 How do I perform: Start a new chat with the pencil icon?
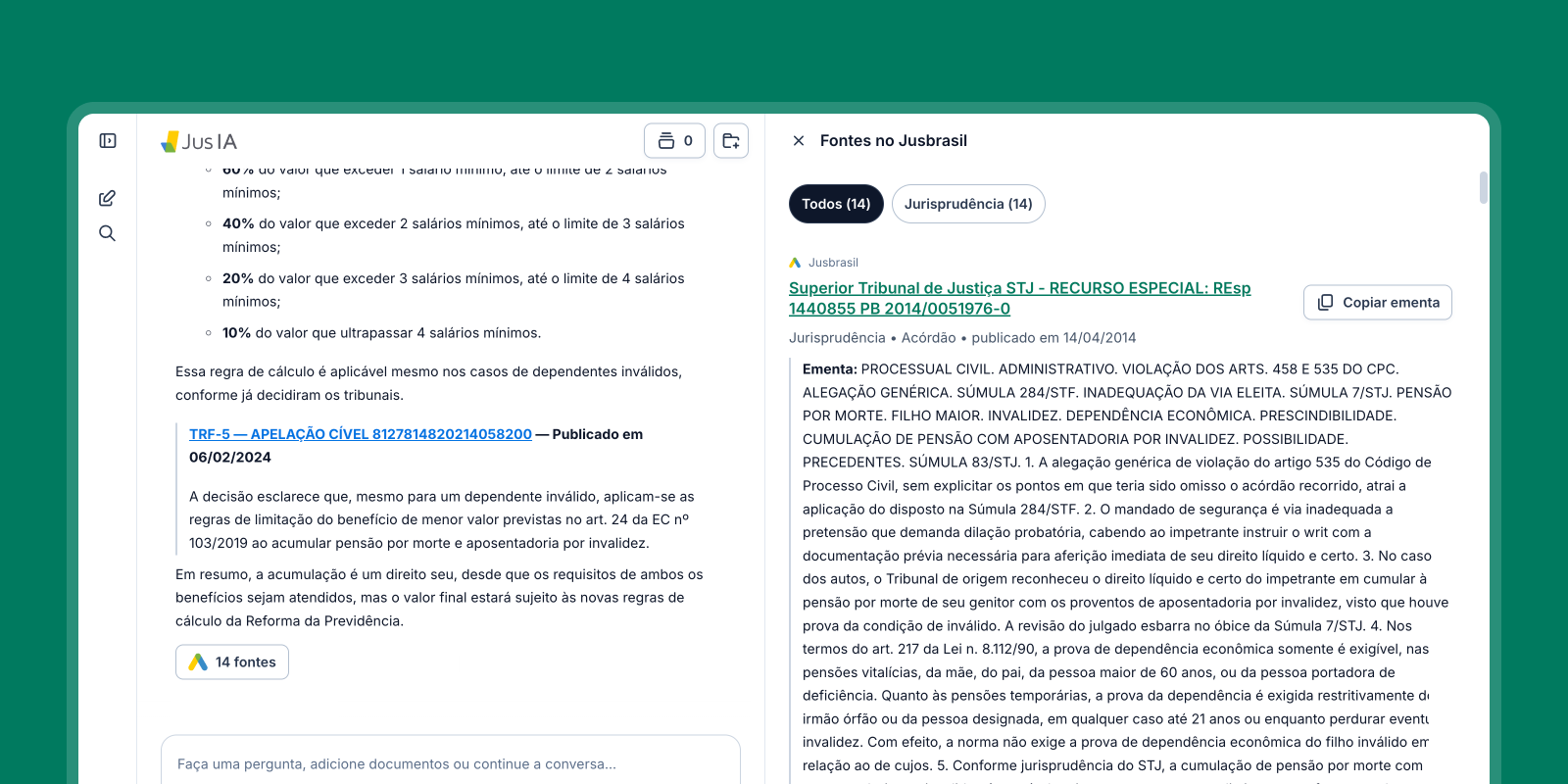(x=108, y=198)
